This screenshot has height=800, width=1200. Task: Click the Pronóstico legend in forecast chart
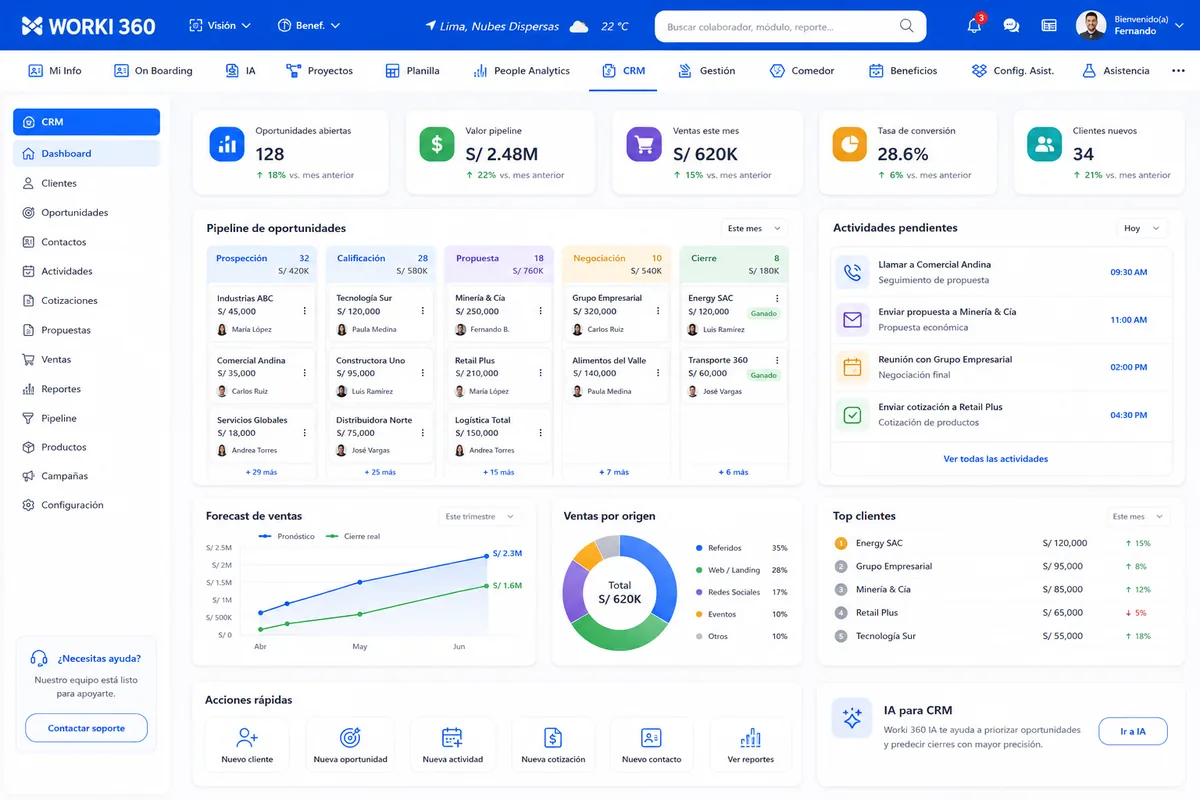tap(286, 536)
